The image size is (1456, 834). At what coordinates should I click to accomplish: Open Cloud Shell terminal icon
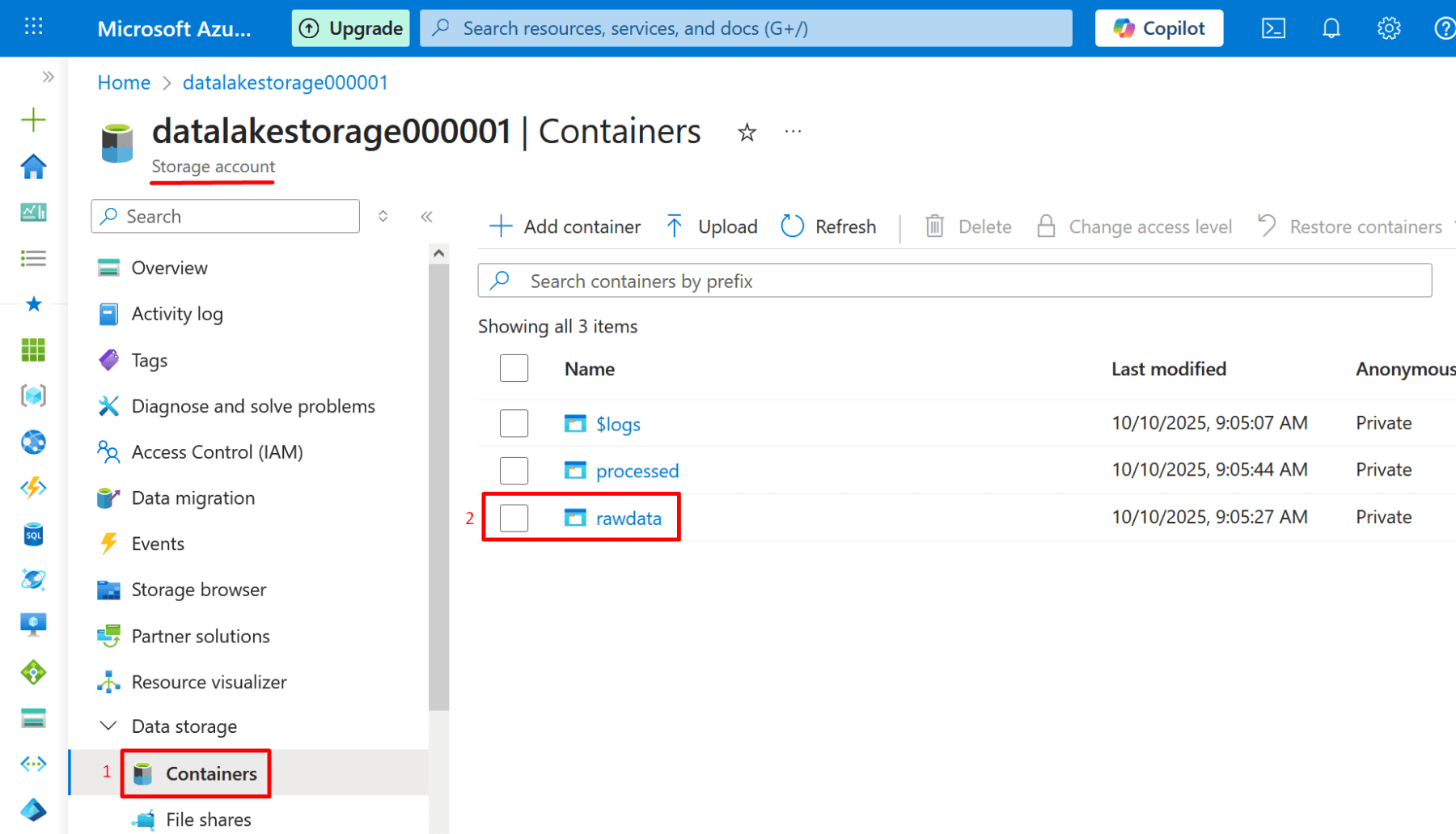pyautogui.click(x=1273, y=28)
